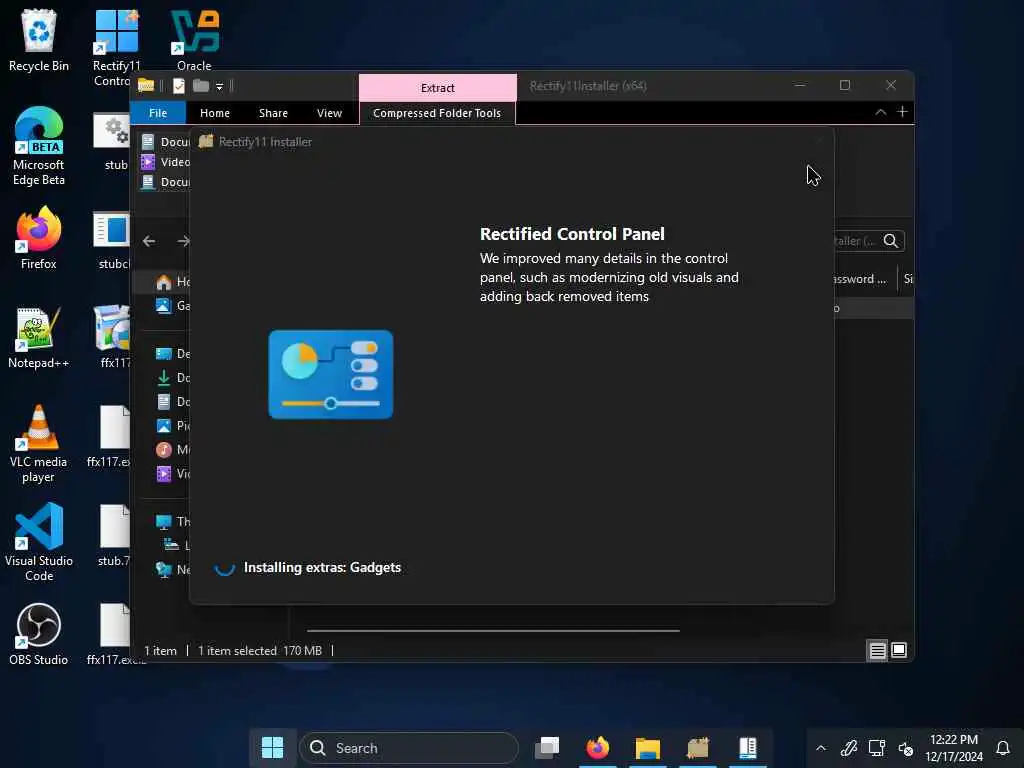Click the Explorer search magnifier icon
This screenshot has width=1024, height=768.
pos(891,241)
